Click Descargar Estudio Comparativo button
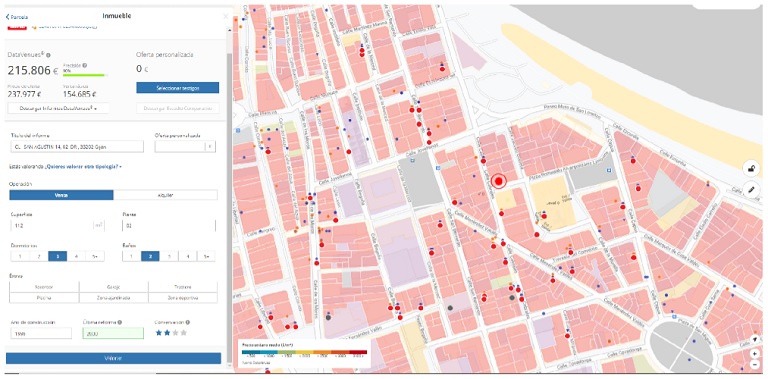The width and height of the screenshot is (768, 379). point(177,108)
